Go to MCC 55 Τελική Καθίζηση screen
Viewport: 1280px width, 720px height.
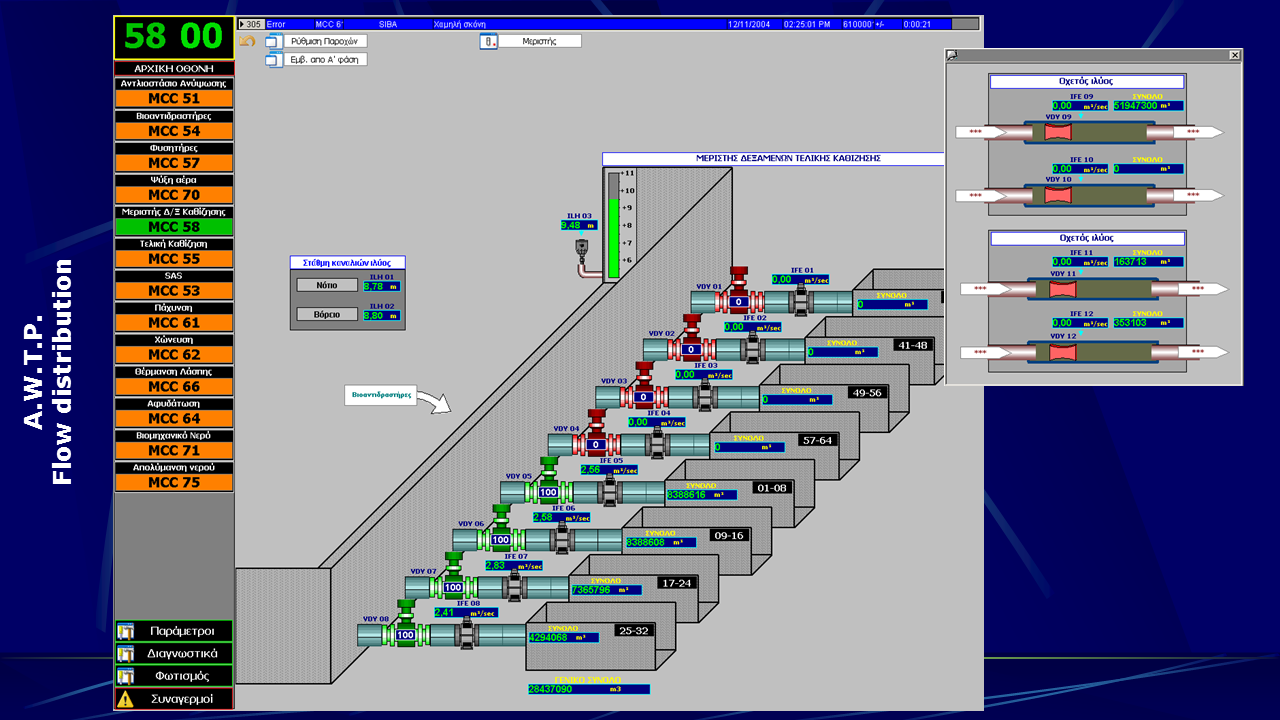(174, 259)
